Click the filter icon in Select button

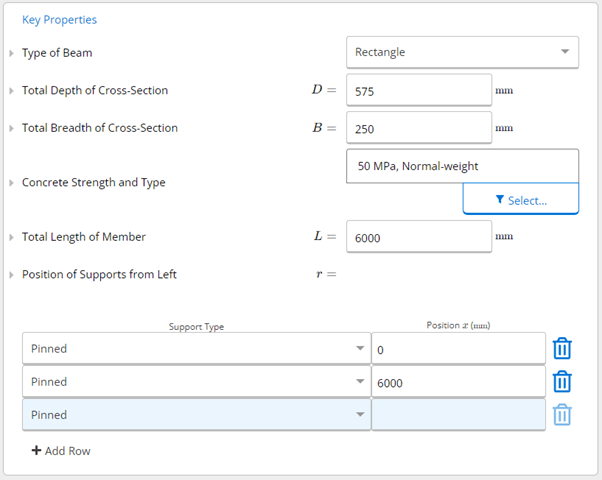point(499,199)
